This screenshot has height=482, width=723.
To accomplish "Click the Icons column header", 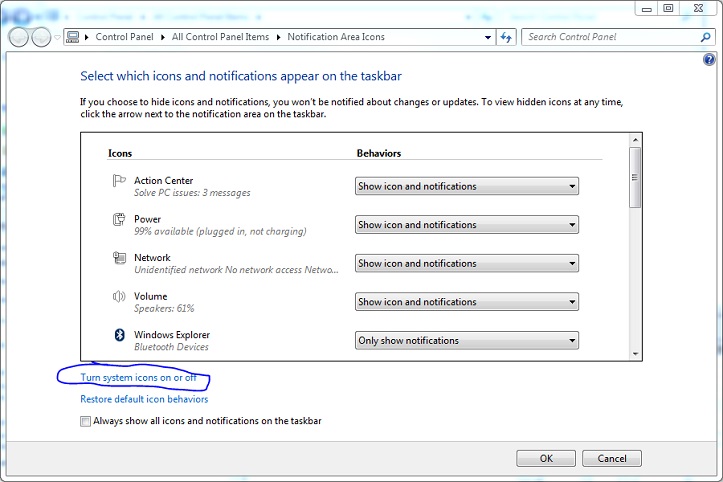I will point(120,153).
